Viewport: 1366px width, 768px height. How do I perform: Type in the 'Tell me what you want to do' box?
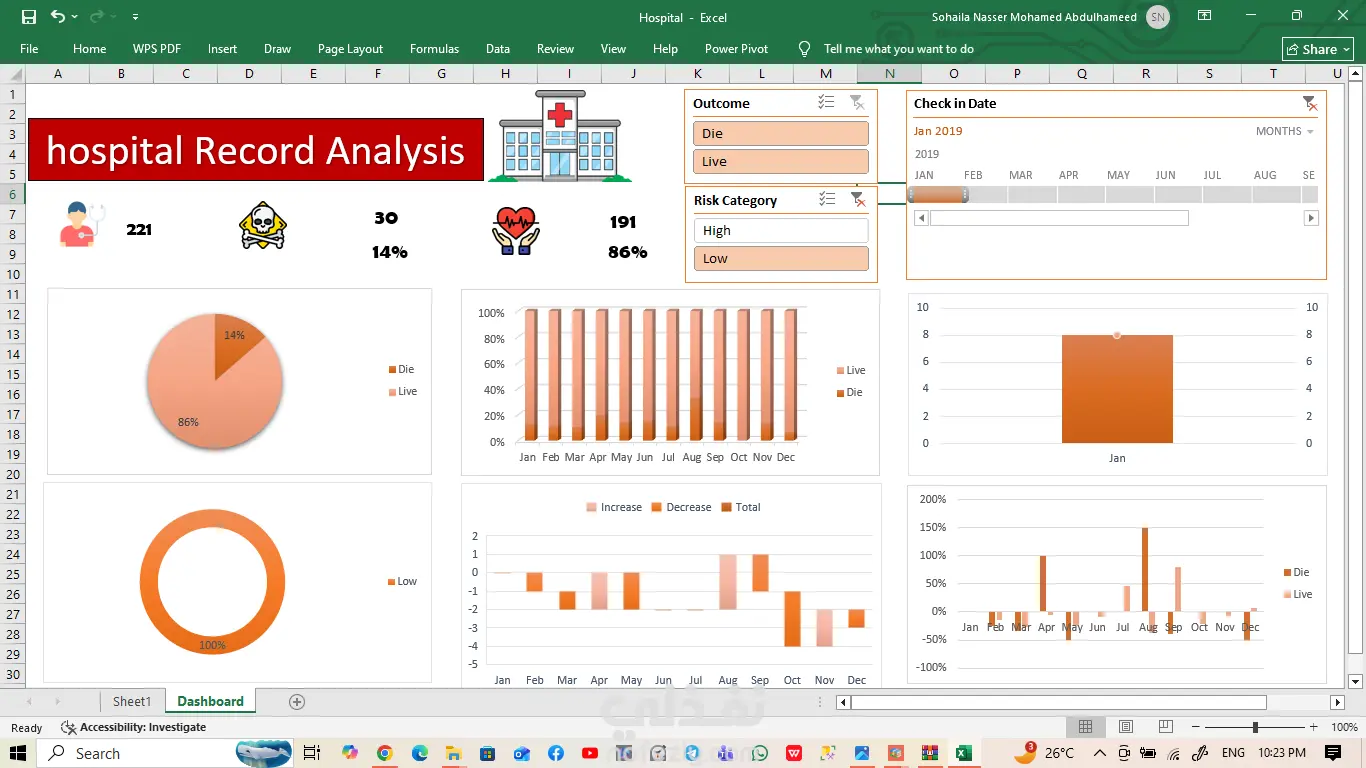pyautogui.click(x=898, y=48)
